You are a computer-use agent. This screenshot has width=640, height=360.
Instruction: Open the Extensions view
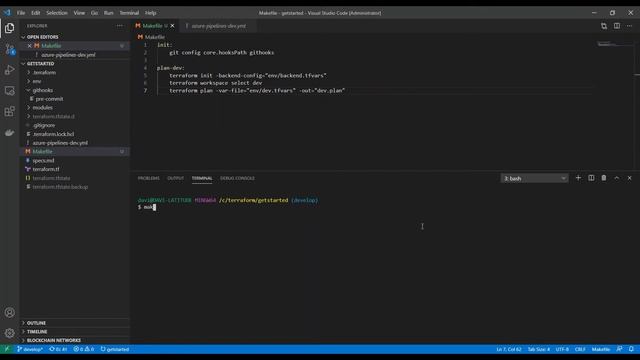point(9,111)
